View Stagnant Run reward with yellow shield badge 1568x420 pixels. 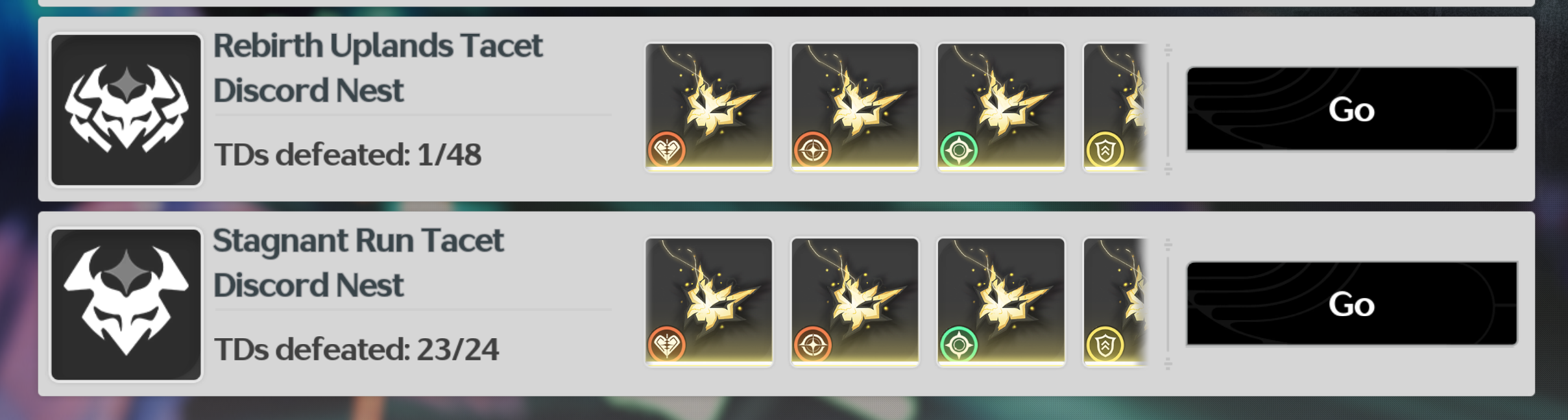[x=1116, y=302]
